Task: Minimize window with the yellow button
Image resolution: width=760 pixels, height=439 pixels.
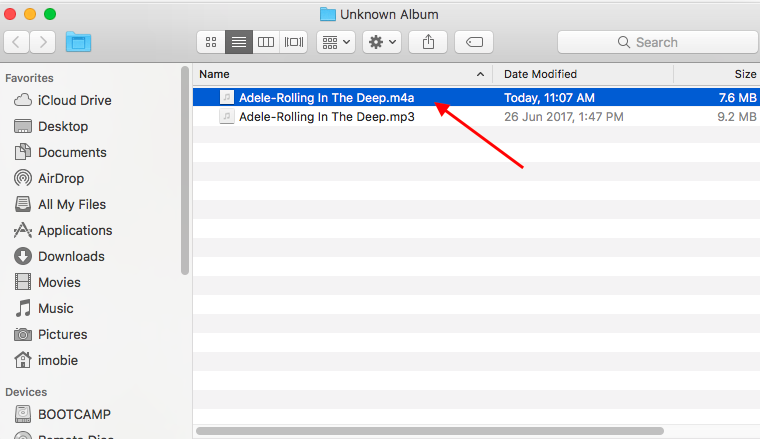Action: tap(30, 14)
